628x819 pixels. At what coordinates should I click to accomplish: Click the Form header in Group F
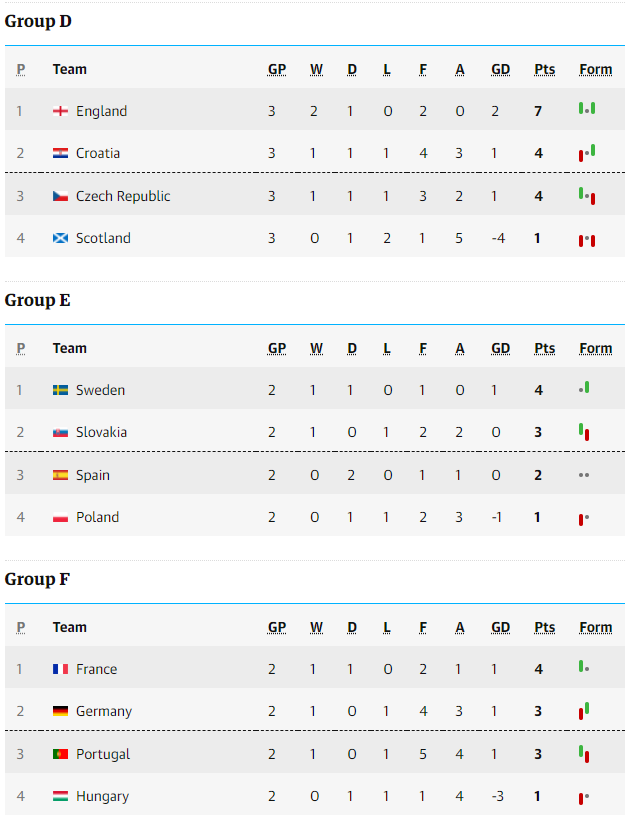596,627
